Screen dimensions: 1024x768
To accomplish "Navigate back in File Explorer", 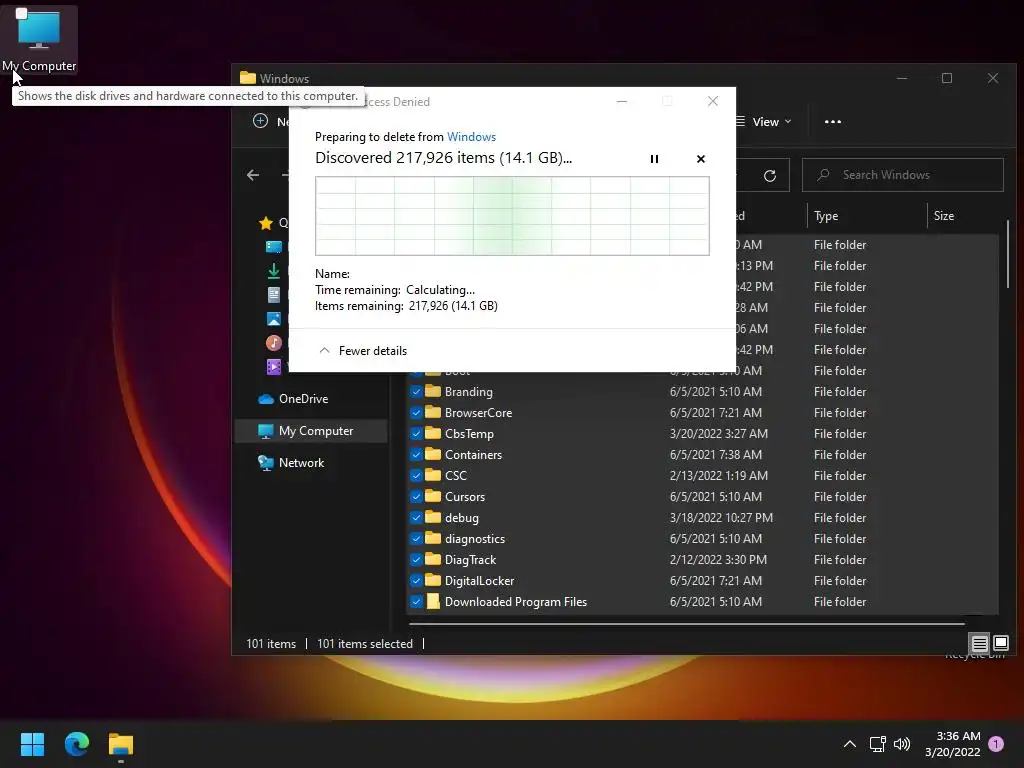I will point(253,174).
